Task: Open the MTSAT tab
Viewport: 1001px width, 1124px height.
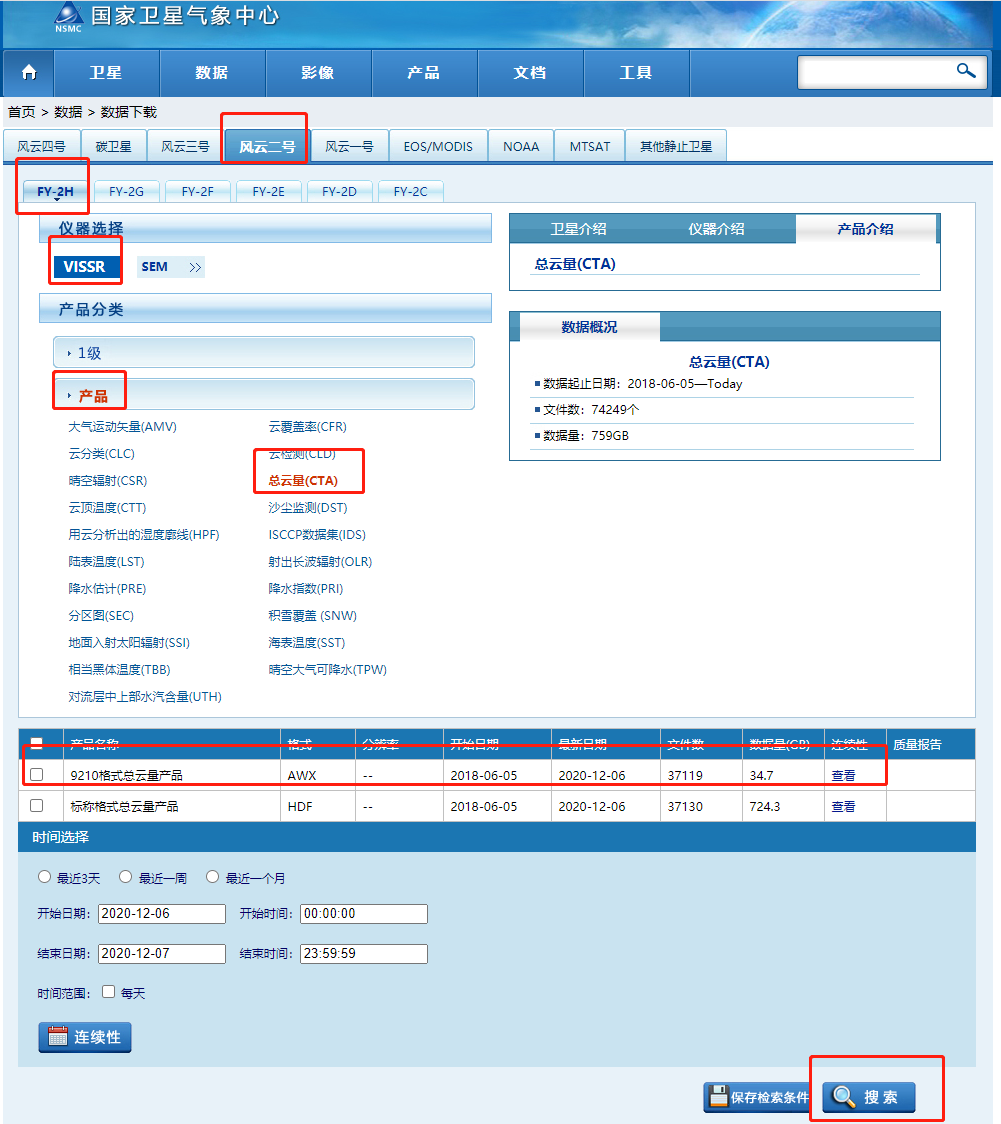Action: click(590, 146)
